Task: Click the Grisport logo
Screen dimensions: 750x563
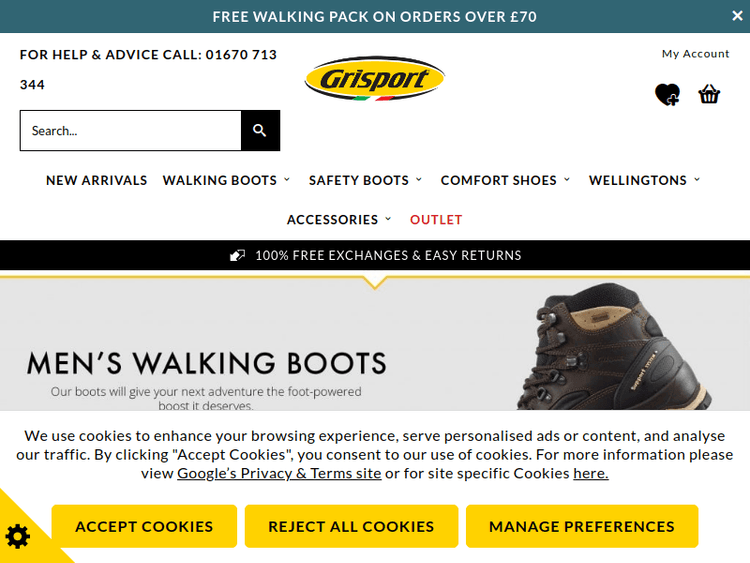Action: coord(375,78)
